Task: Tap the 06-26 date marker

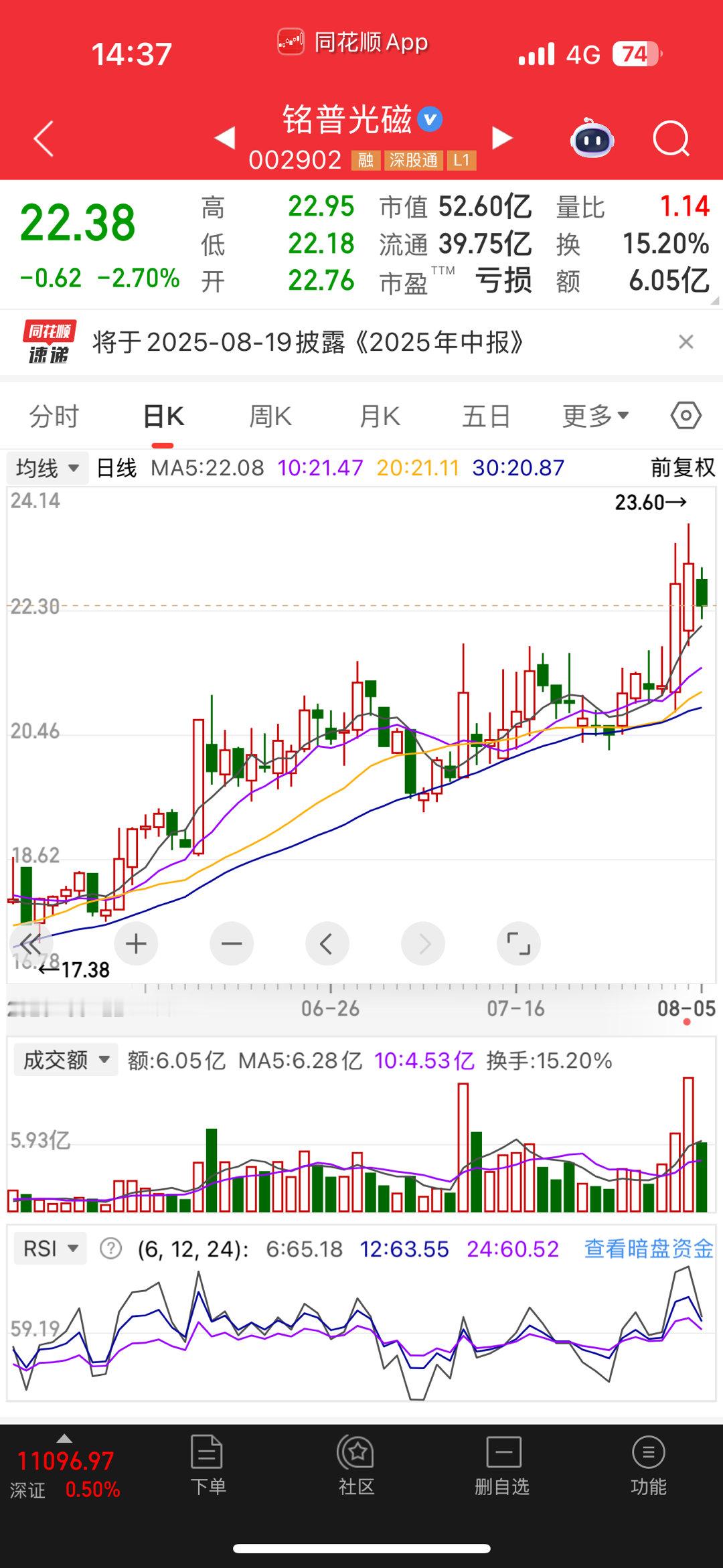Action: (330, 1008)
